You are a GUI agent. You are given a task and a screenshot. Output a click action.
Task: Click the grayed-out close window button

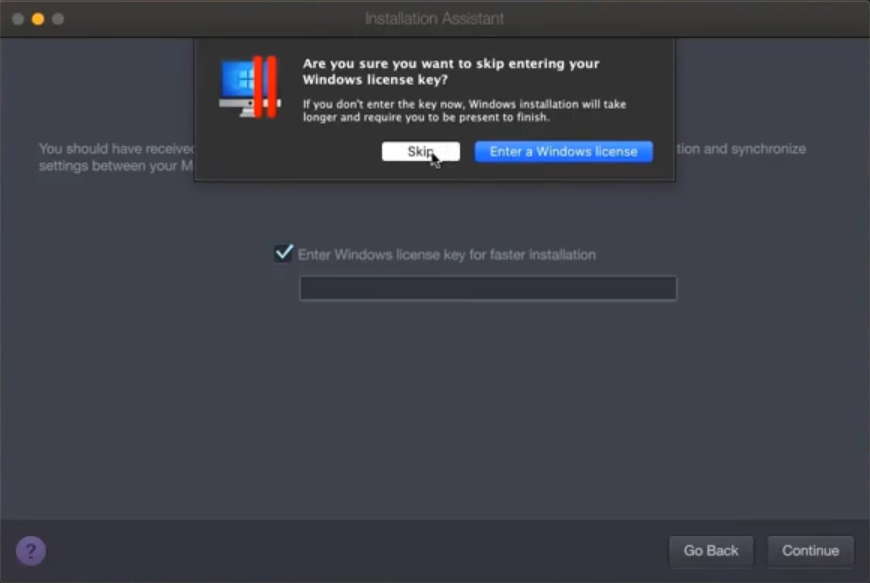coord(18,19)
